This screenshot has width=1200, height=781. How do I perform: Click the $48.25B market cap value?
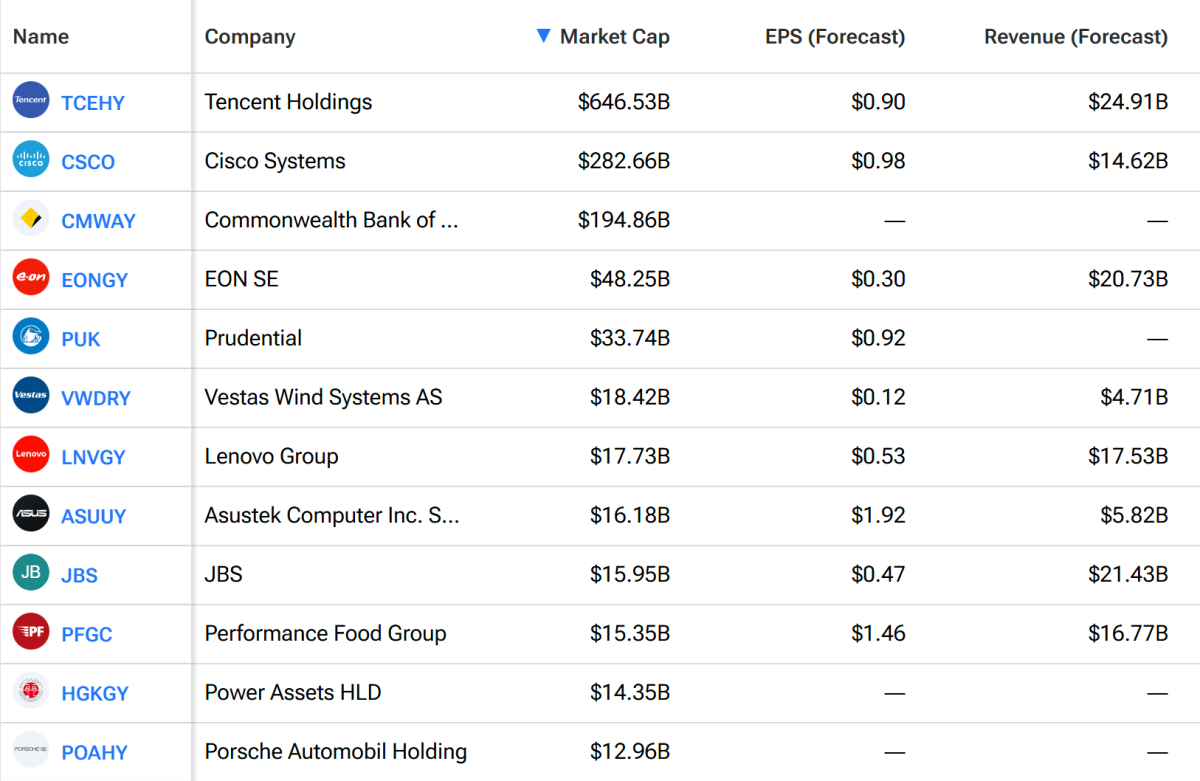click(x=630, y=279)
